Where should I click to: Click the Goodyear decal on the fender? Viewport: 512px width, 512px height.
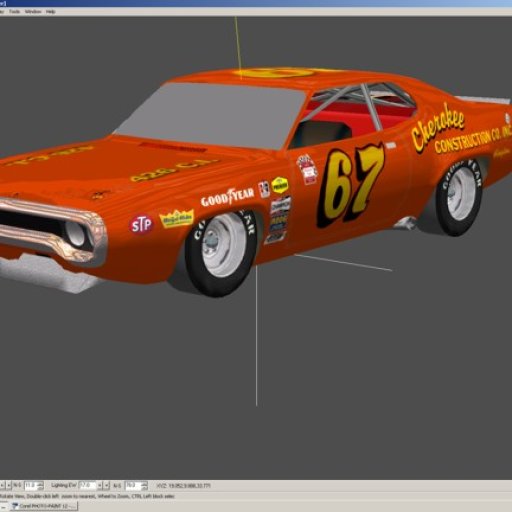(227, 197)
